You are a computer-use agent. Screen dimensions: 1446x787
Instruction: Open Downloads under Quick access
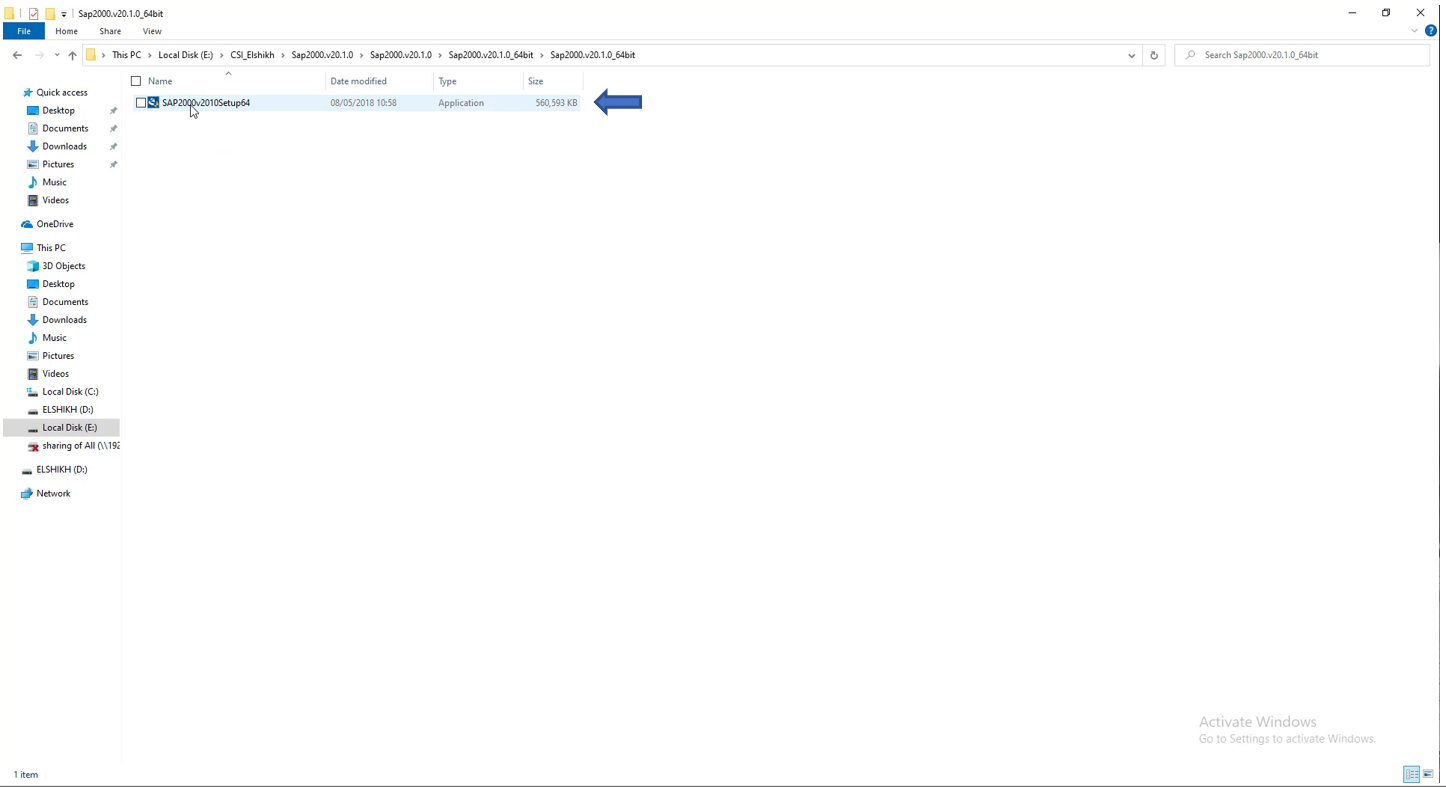click(64, 147)
